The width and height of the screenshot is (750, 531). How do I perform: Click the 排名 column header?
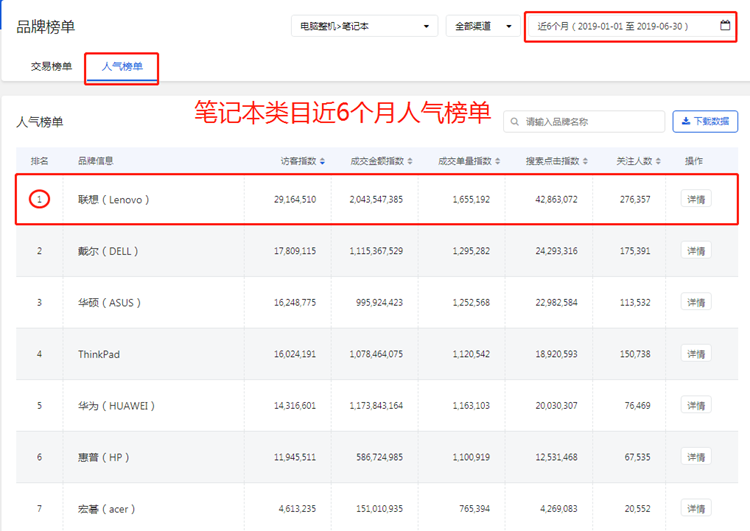pos(39,161)
